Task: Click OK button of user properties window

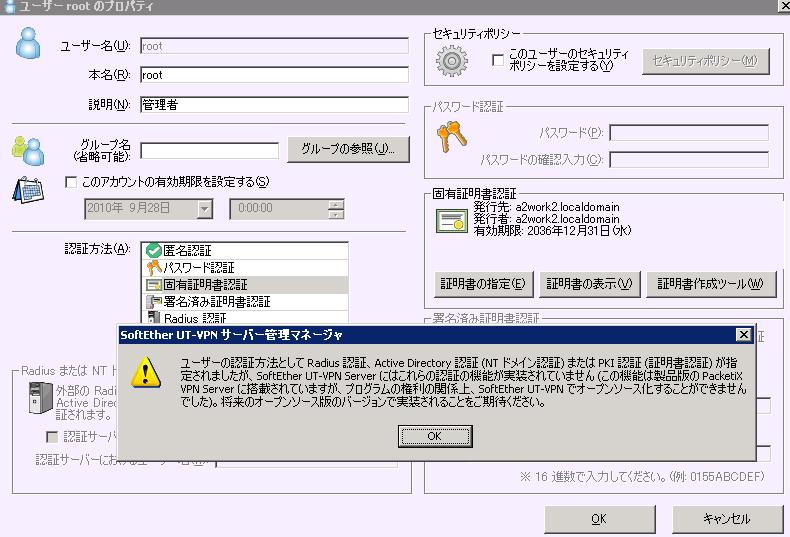Action: point(600,519)
